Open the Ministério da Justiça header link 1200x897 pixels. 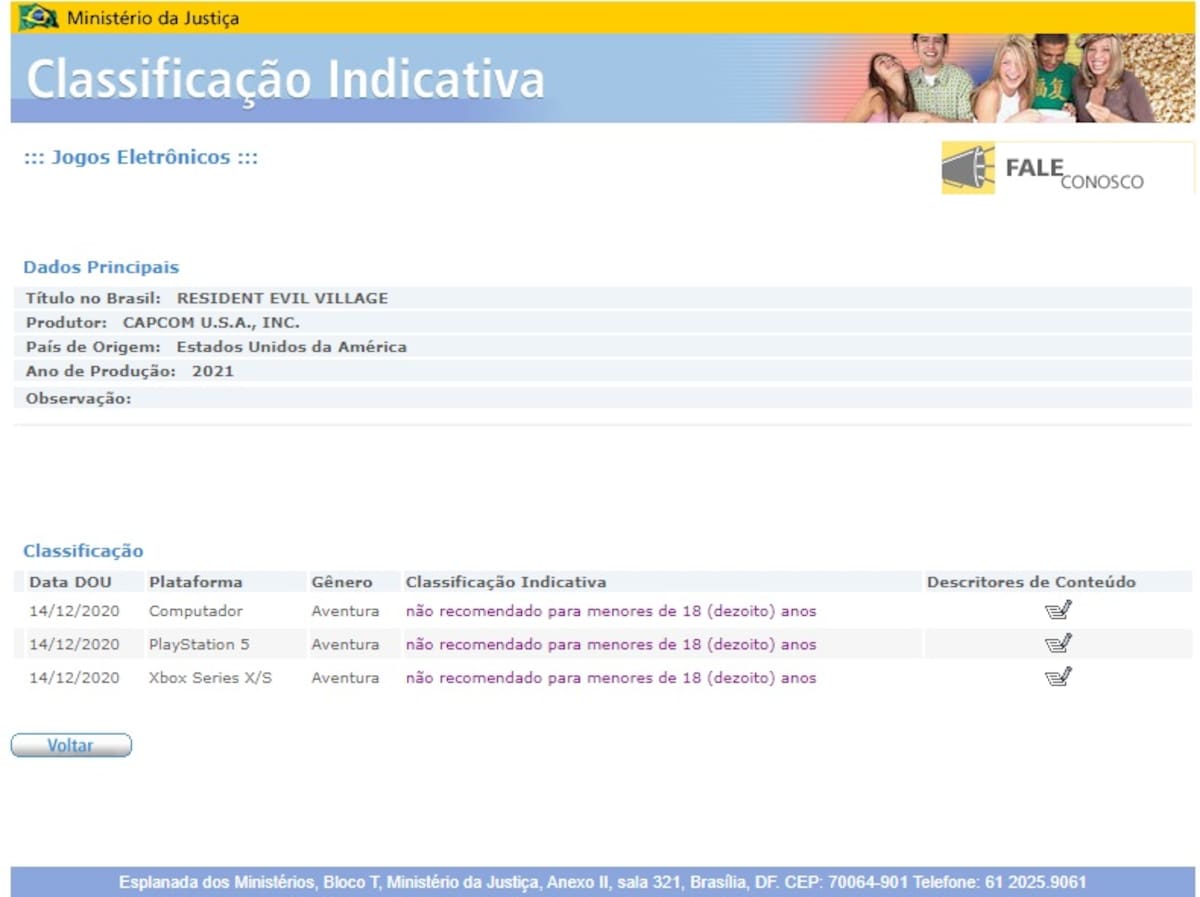(153, 18)
